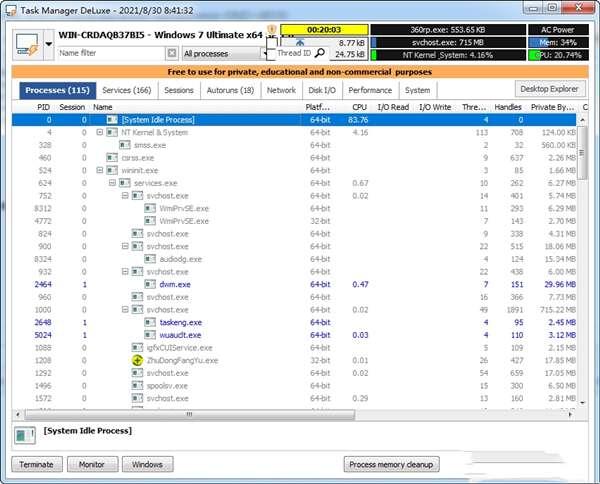The image size is (600, 484).
Task: Collapse the svchost.exe PID 932 node
Action: (x=125, y=271)
